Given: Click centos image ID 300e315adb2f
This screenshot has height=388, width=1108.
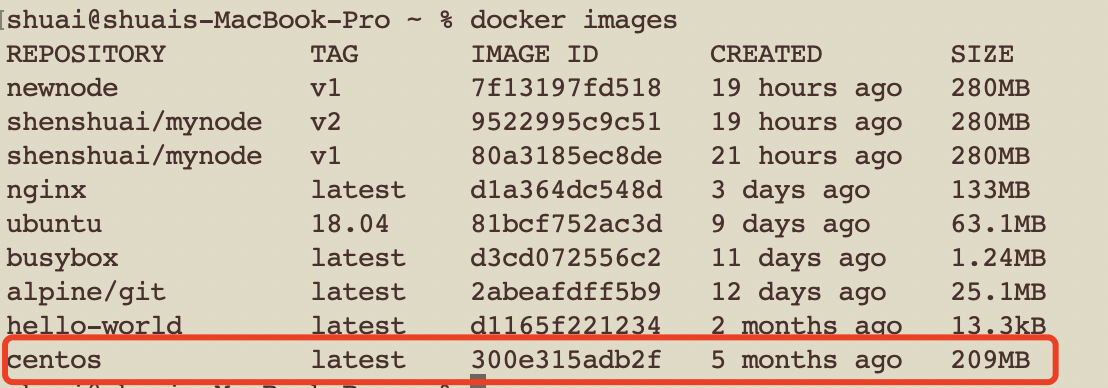Looking at the screenshot, I should click(x=567, y=360).
